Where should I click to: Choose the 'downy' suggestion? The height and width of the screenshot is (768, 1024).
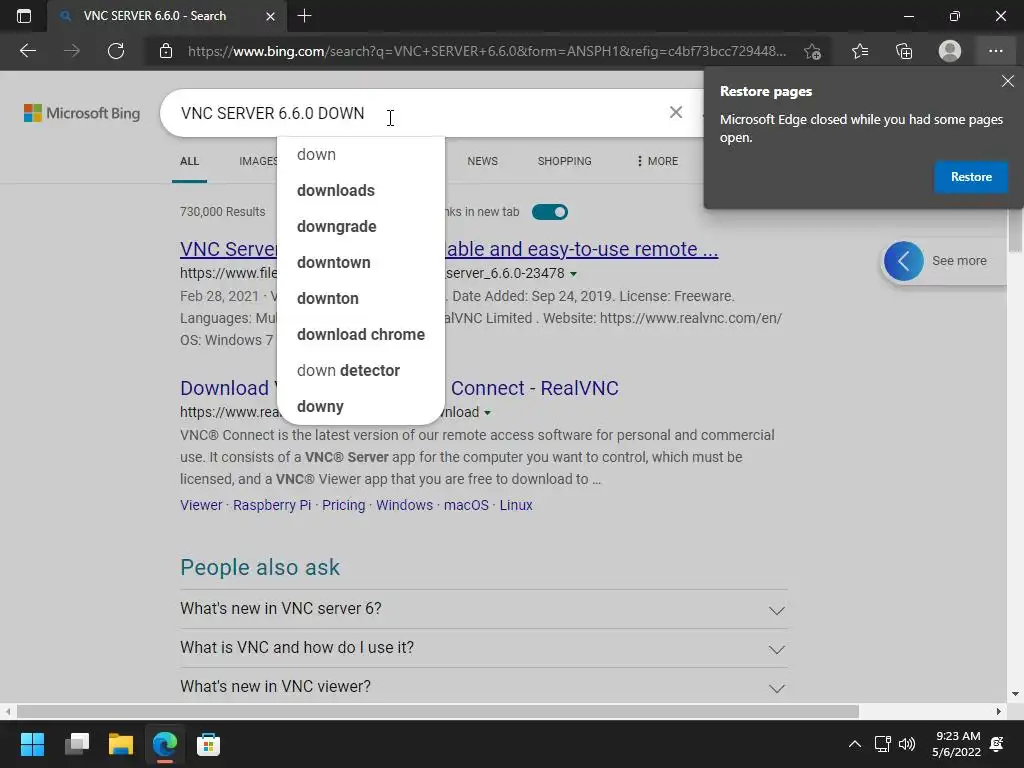pyautogui.click(x=360, y=406)
